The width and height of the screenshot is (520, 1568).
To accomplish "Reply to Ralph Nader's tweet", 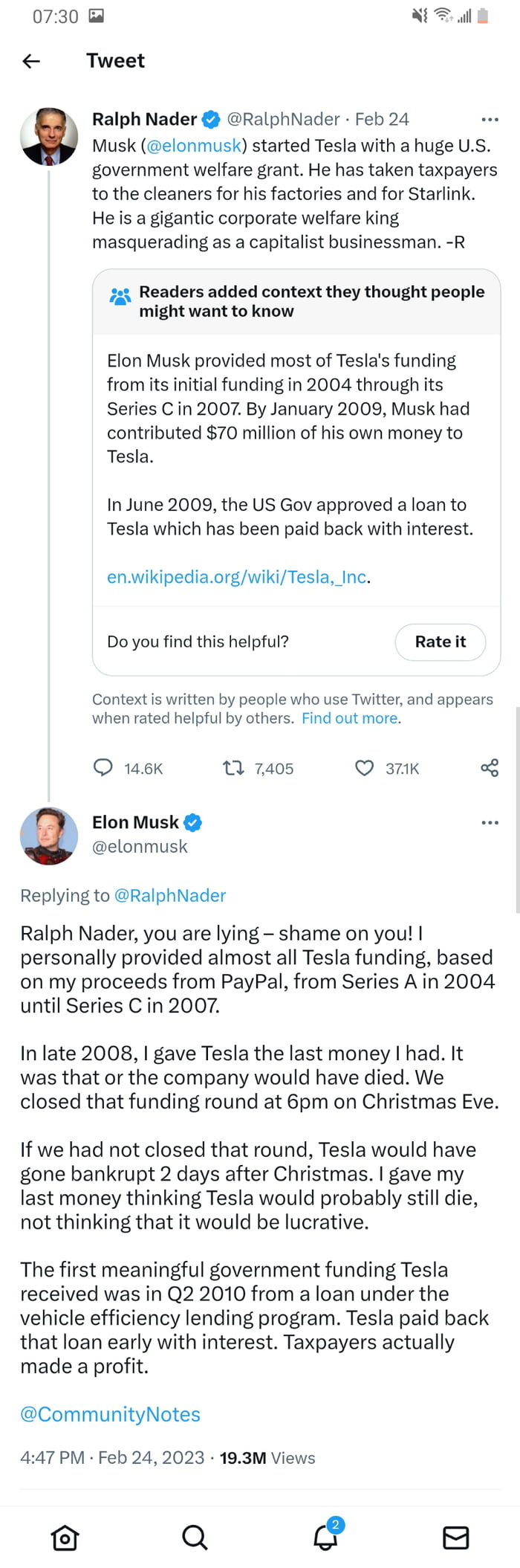I will click(103, 767).
